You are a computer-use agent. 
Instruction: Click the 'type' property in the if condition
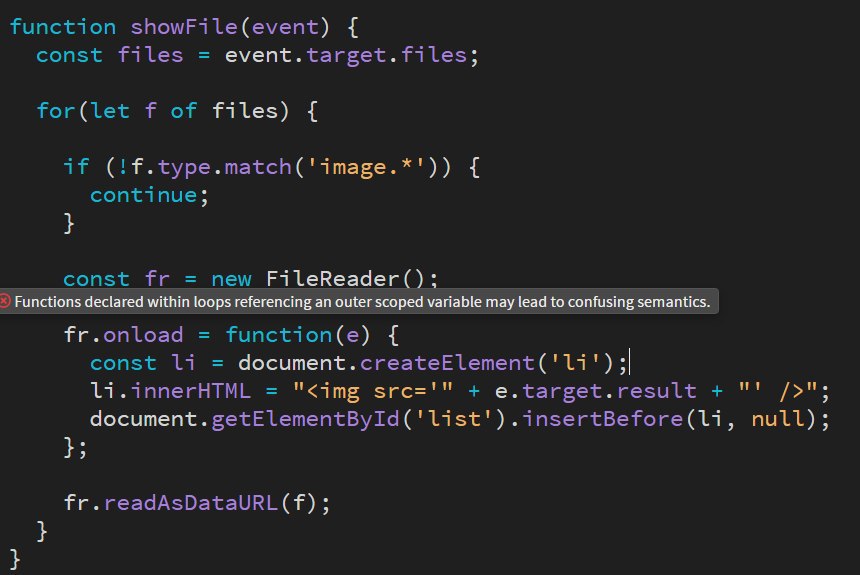pyautogui.click(x=184, y=167)
